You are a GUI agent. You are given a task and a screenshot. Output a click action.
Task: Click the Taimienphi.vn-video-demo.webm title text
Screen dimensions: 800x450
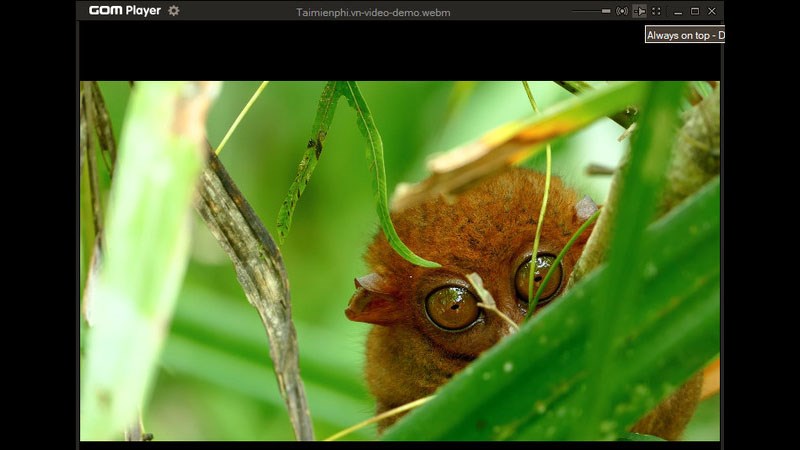click(373, 13)
